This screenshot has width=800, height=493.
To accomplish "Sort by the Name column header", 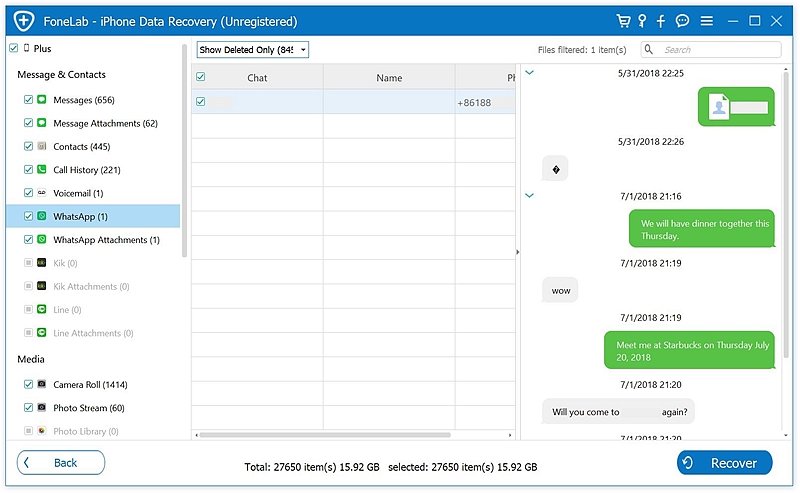I will pyautogui.click(x=389, y=78).
